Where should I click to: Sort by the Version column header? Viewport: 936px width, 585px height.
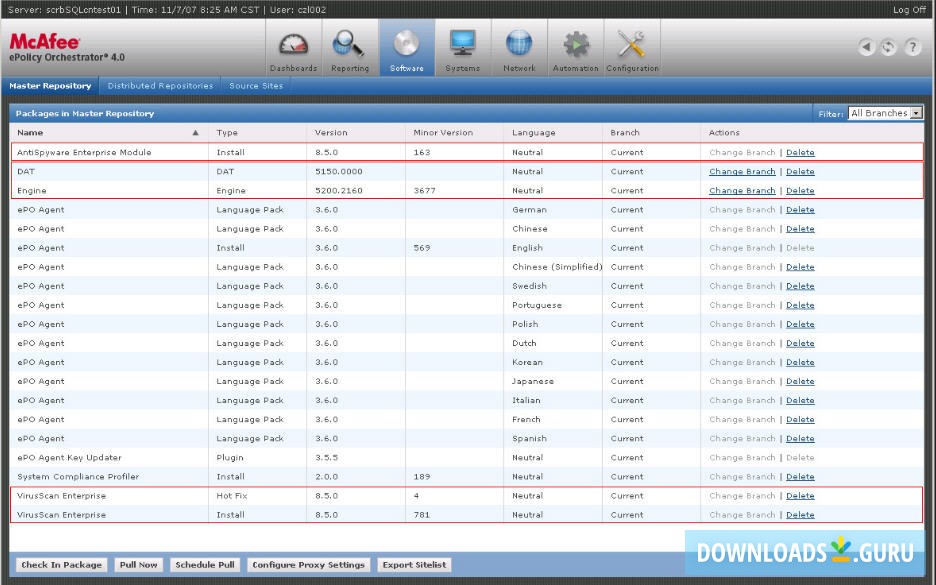coord(331,133)
